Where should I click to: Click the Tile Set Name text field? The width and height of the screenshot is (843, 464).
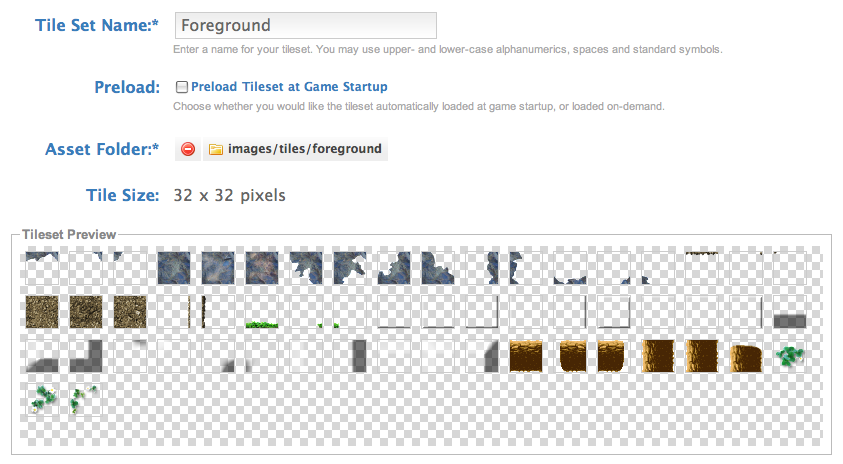[305, 25]
